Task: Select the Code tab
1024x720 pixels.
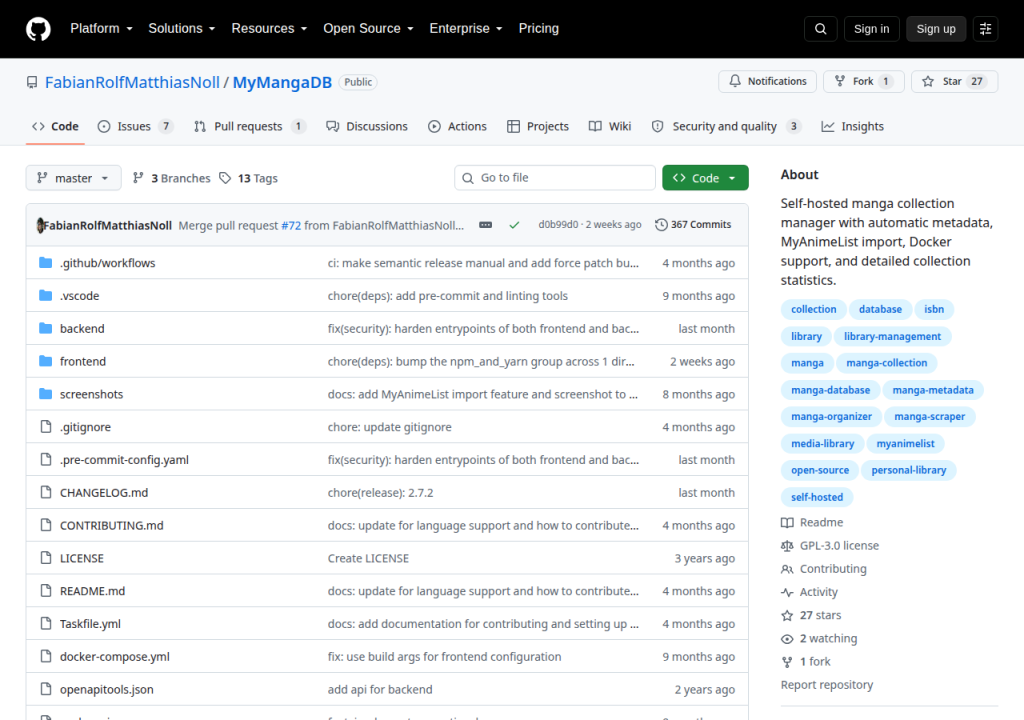Action: (56, 126)
